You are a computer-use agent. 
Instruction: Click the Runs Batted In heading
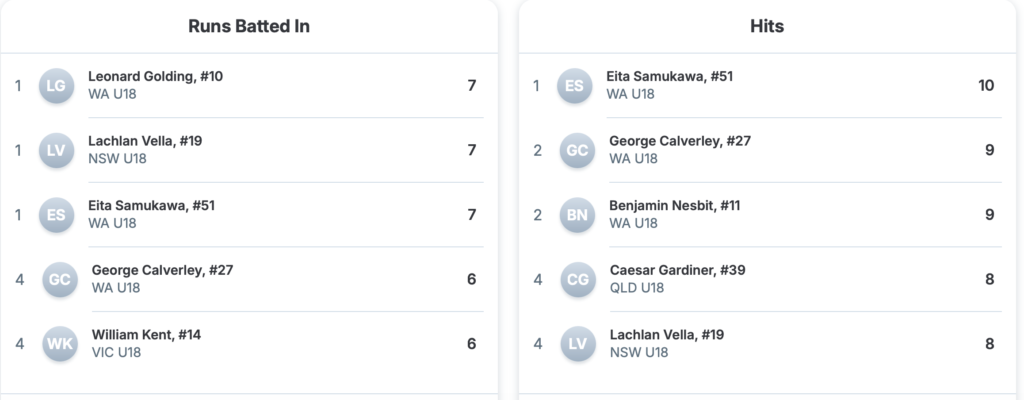click(249, 27)
